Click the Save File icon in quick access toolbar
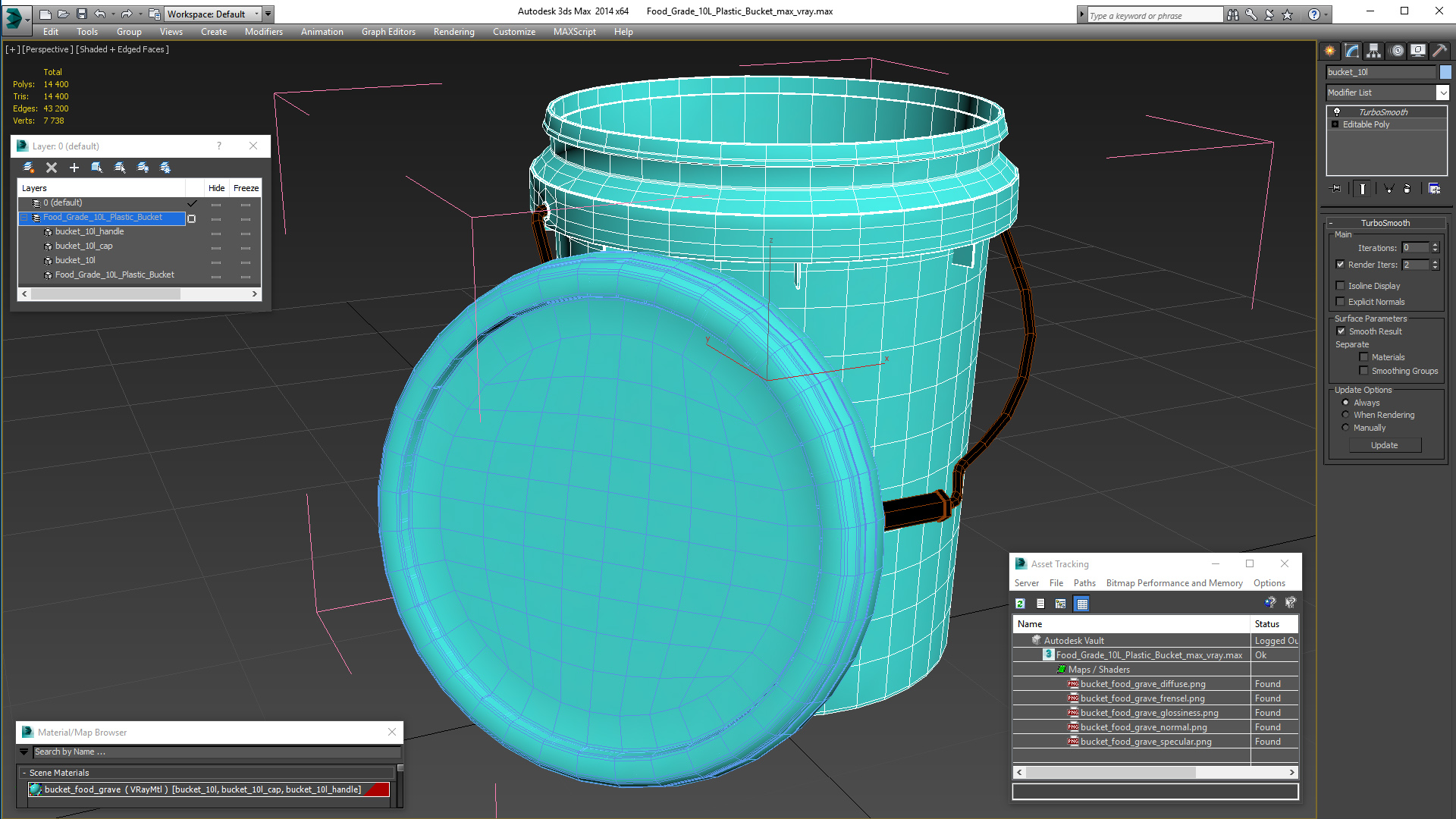The width and height of the screenshot is (1456, 819). click(82, 14)
